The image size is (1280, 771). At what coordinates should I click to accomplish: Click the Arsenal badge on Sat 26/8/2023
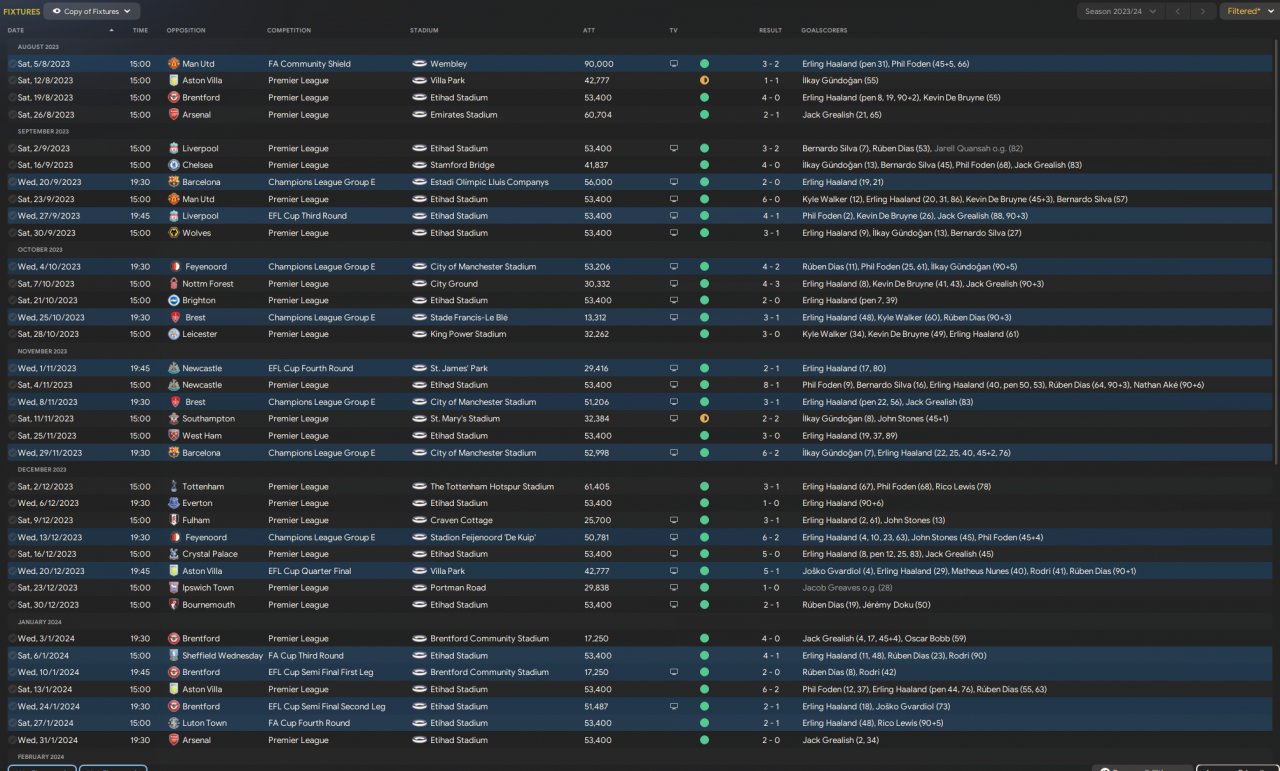tap(174, 115)
